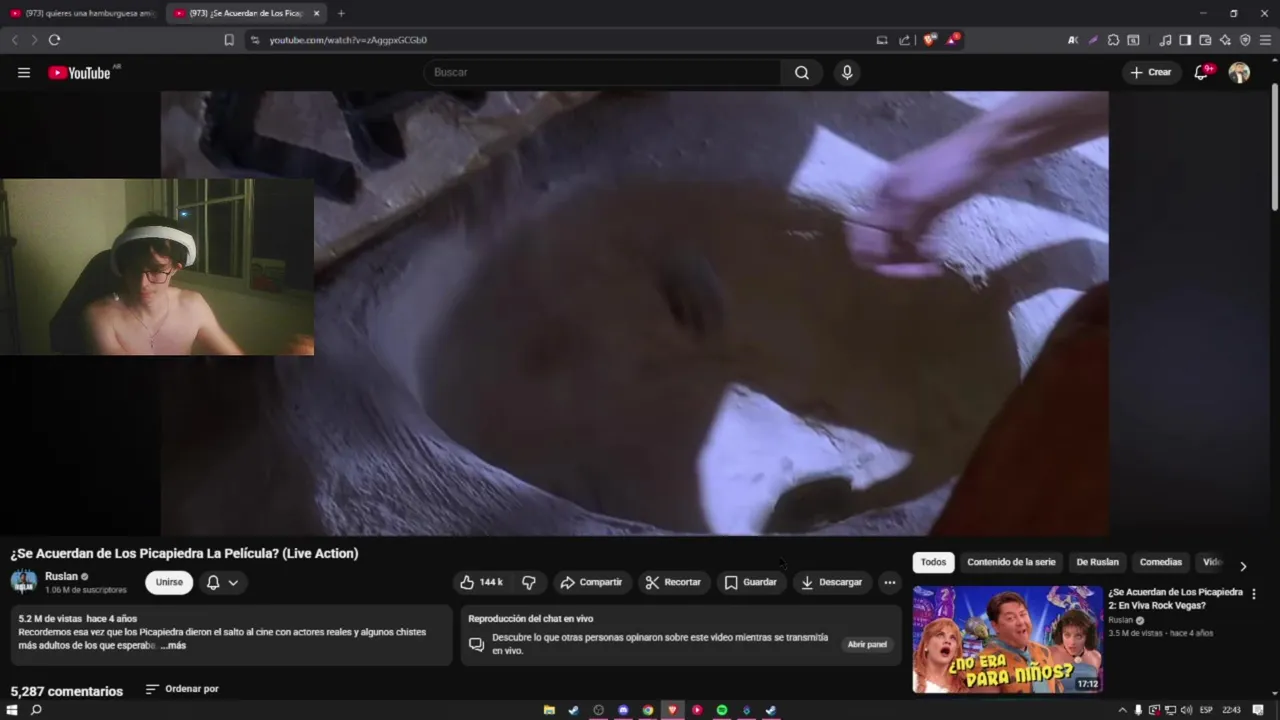Open the menu for the first suggested video

pyautogui.click(x=1254, y=594)
